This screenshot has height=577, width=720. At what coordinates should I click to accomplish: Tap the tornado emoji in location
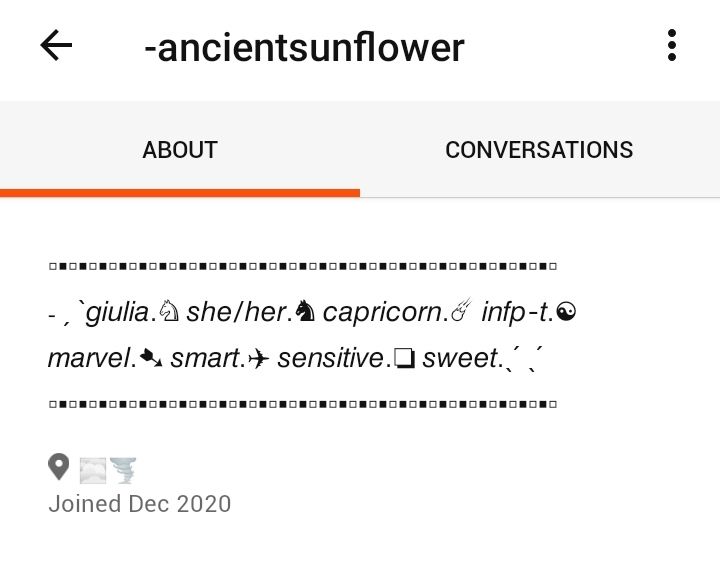[123, 469]
